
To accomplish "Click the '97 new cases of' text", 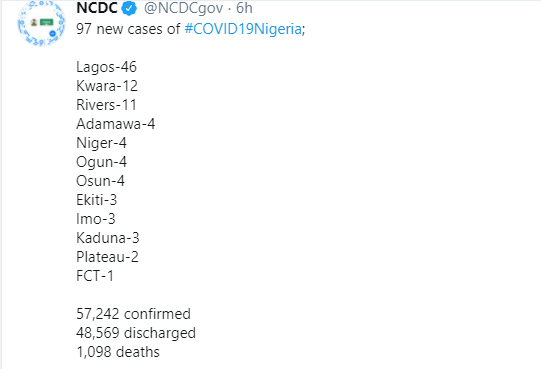I will coord(128,29).
